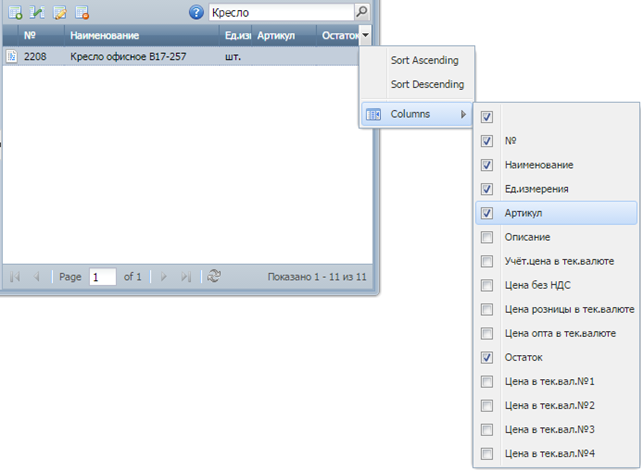Uncheck the Остаток column checkbox

(486, 358)
